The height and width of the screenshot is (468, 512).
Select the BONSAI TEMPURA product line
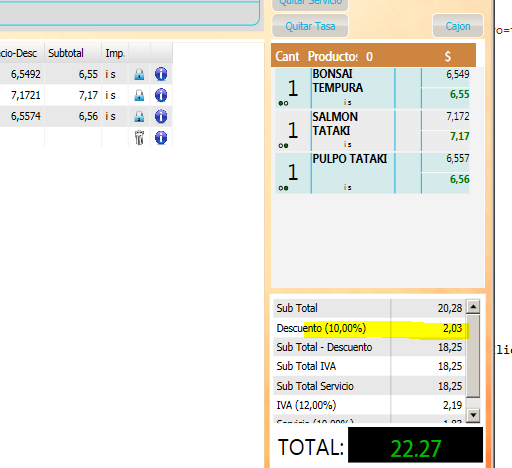(x=372, y=88)
